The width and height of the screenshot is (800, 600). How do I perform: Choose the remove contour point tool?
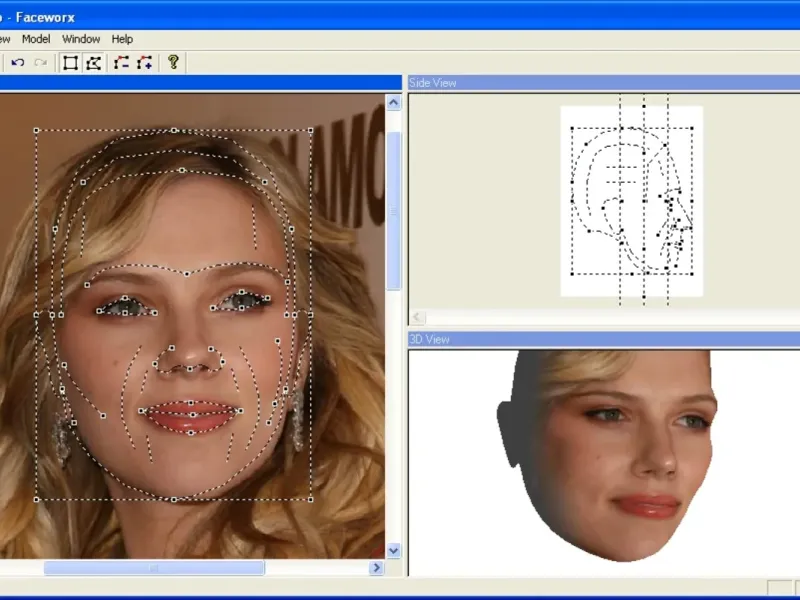121,63
